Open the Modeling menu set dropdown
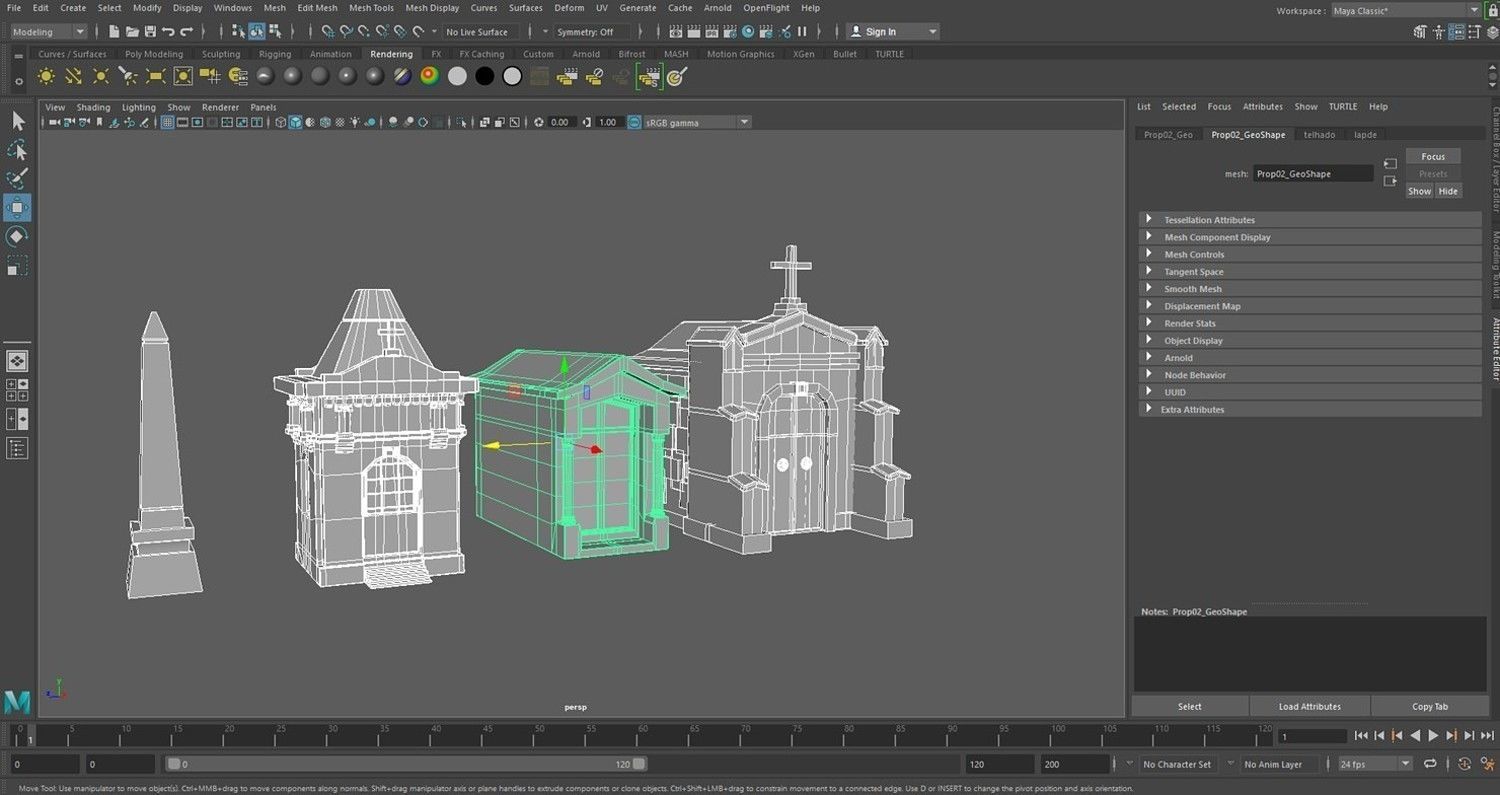1500x795 pixels. pos(48,32)
